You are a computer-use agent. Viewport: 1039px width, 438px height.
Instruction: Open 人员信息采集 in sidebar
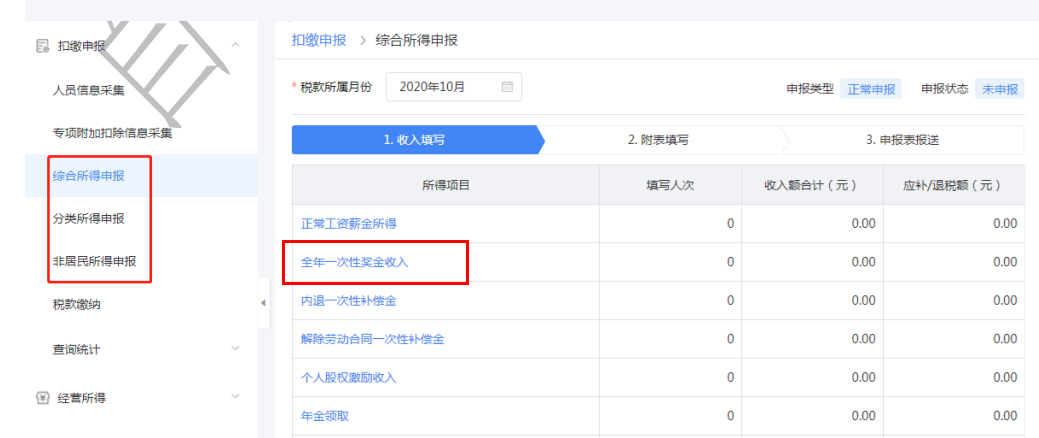pyautogui.click(x=88, y=90)
